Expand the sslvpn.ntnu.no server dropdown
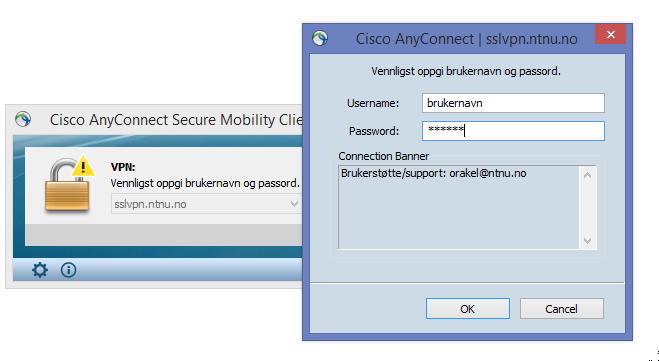659x361 pixels. point(295,204)
